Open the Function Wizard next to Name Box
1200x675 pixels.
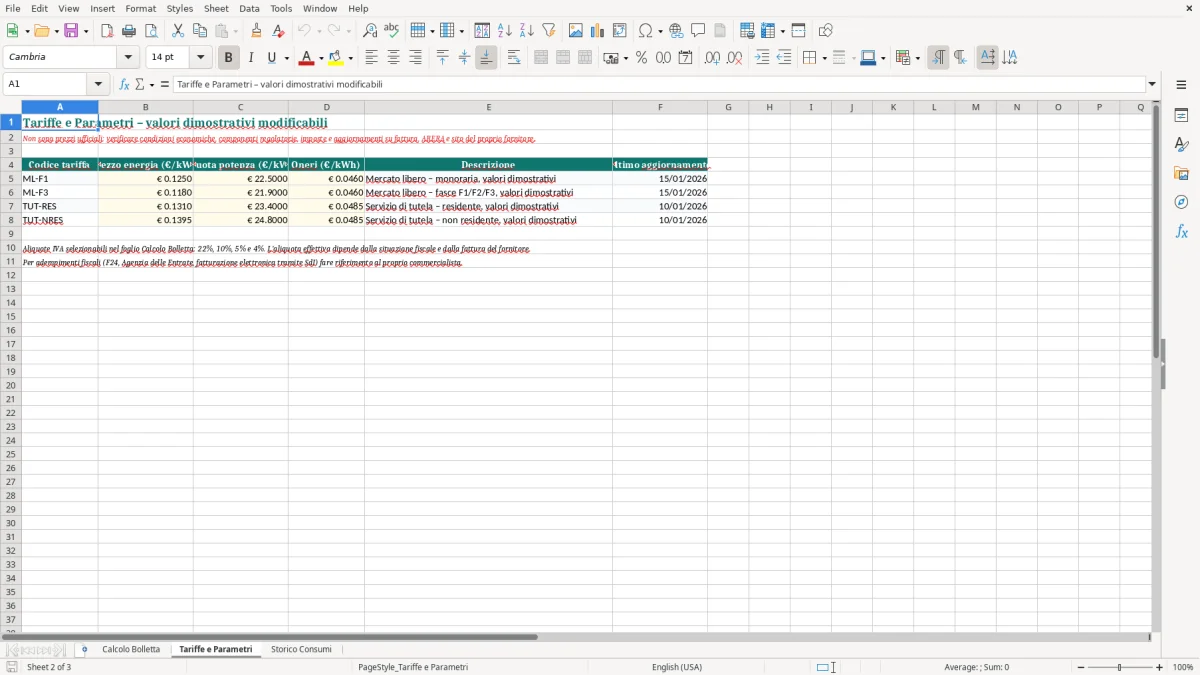[125, 84]
